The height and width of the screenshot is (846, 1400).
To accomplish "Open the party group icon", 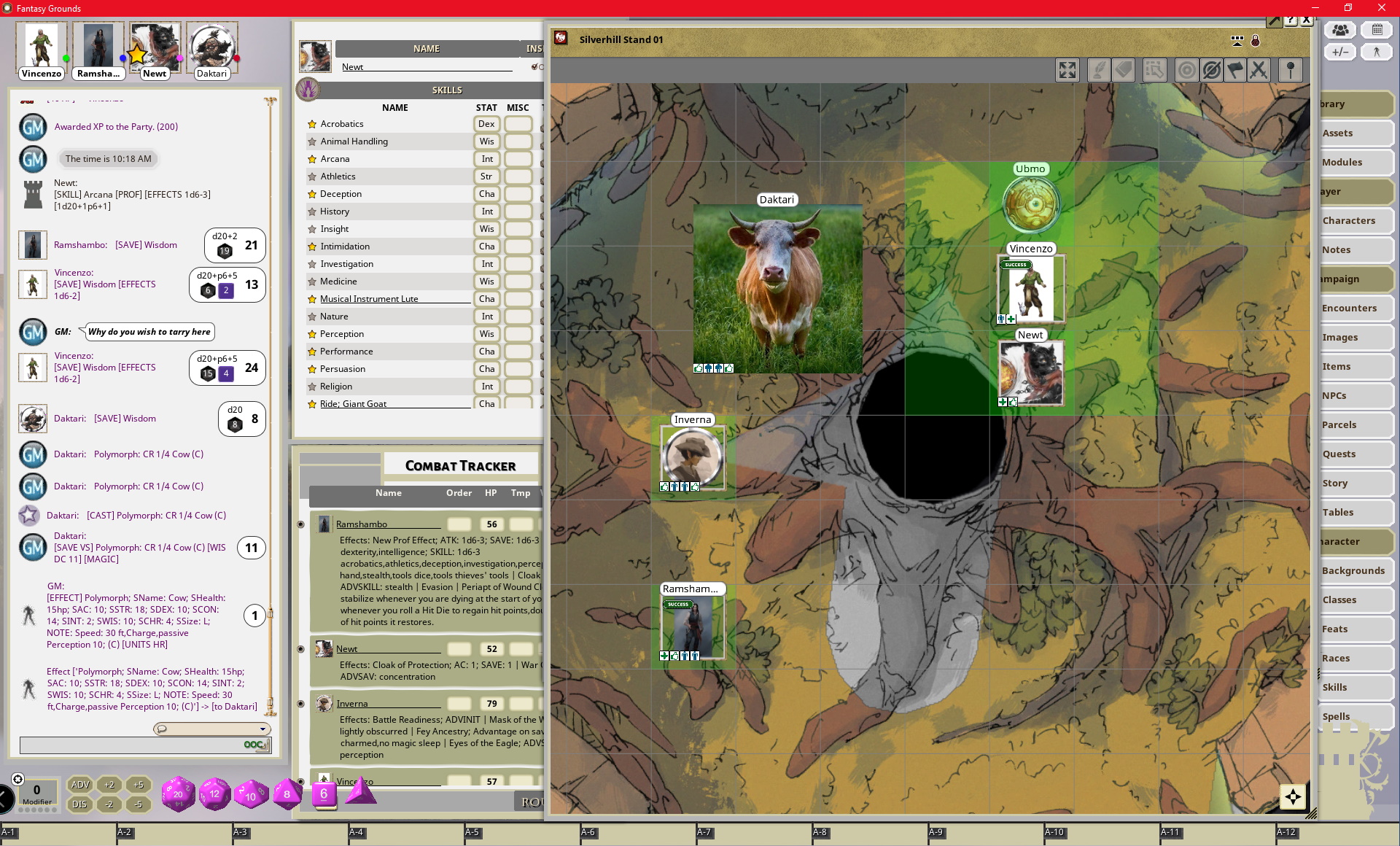I will point(1340,30).
